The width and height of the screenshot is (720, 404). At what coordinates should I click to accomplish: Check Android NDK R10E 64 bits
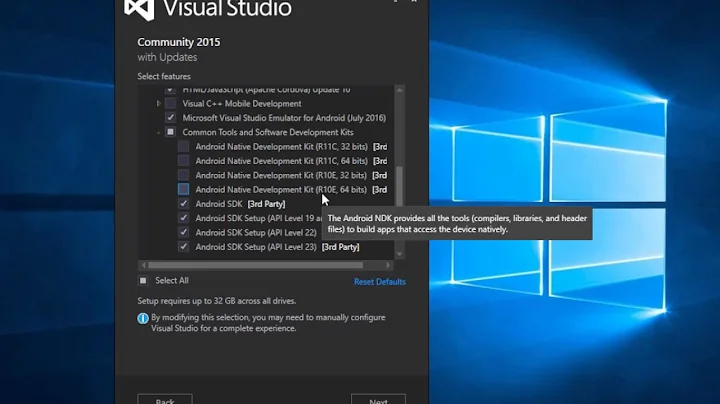click(183, 189)
